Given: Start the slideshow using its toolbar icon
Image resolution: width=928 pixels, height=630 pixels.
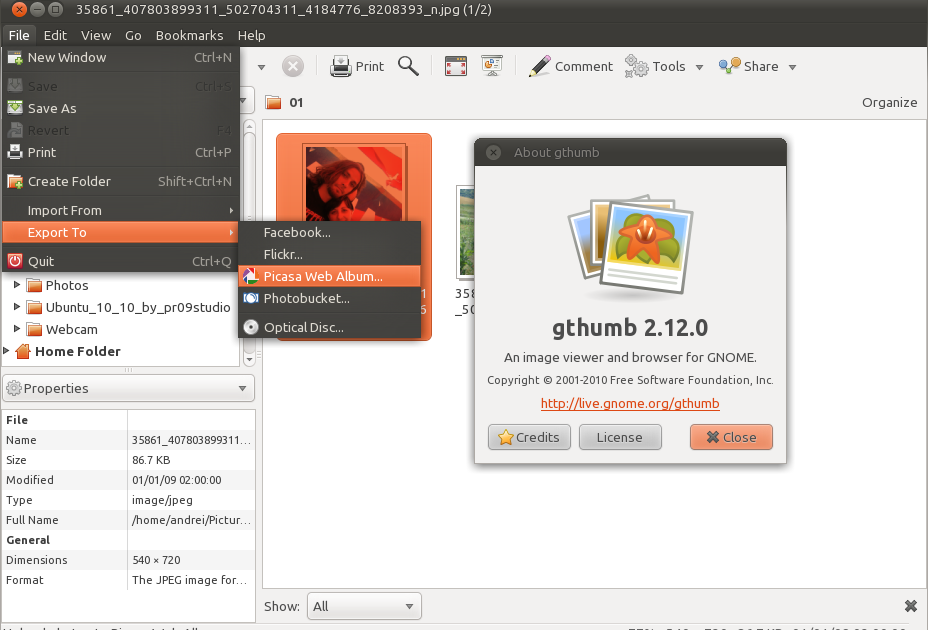Looking at the screenshot, I should pos(491,66).
